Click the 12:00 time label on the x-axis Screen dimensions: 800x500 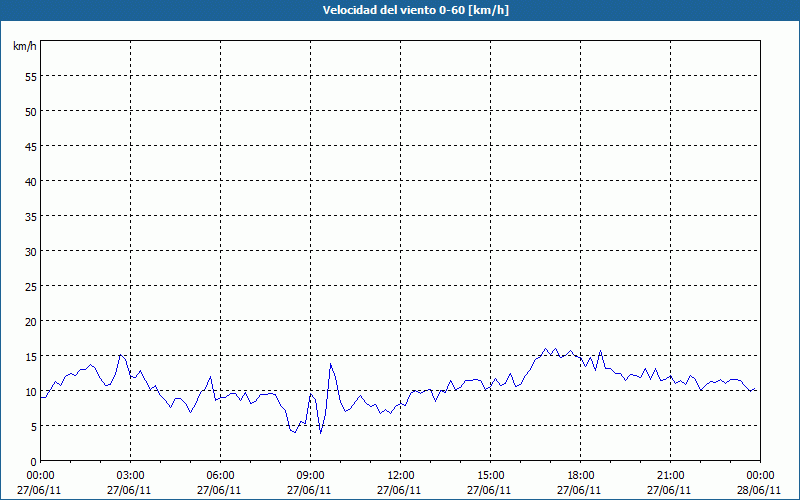pyautogui.click(x=401, y=476)
